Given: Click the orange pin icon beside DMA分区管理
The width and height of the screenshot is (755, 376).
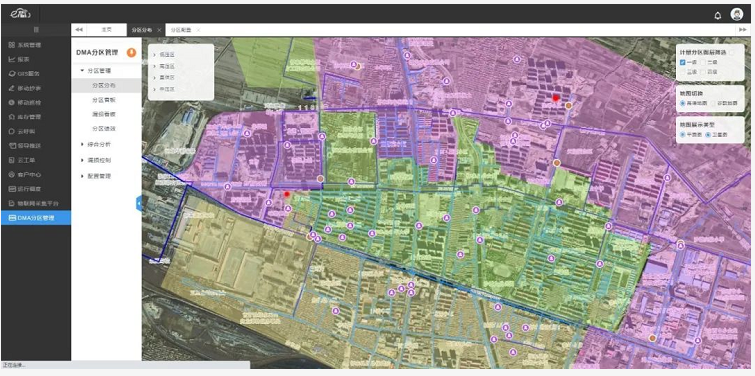Looking at the screenshot, I should (x=131, y=52).
